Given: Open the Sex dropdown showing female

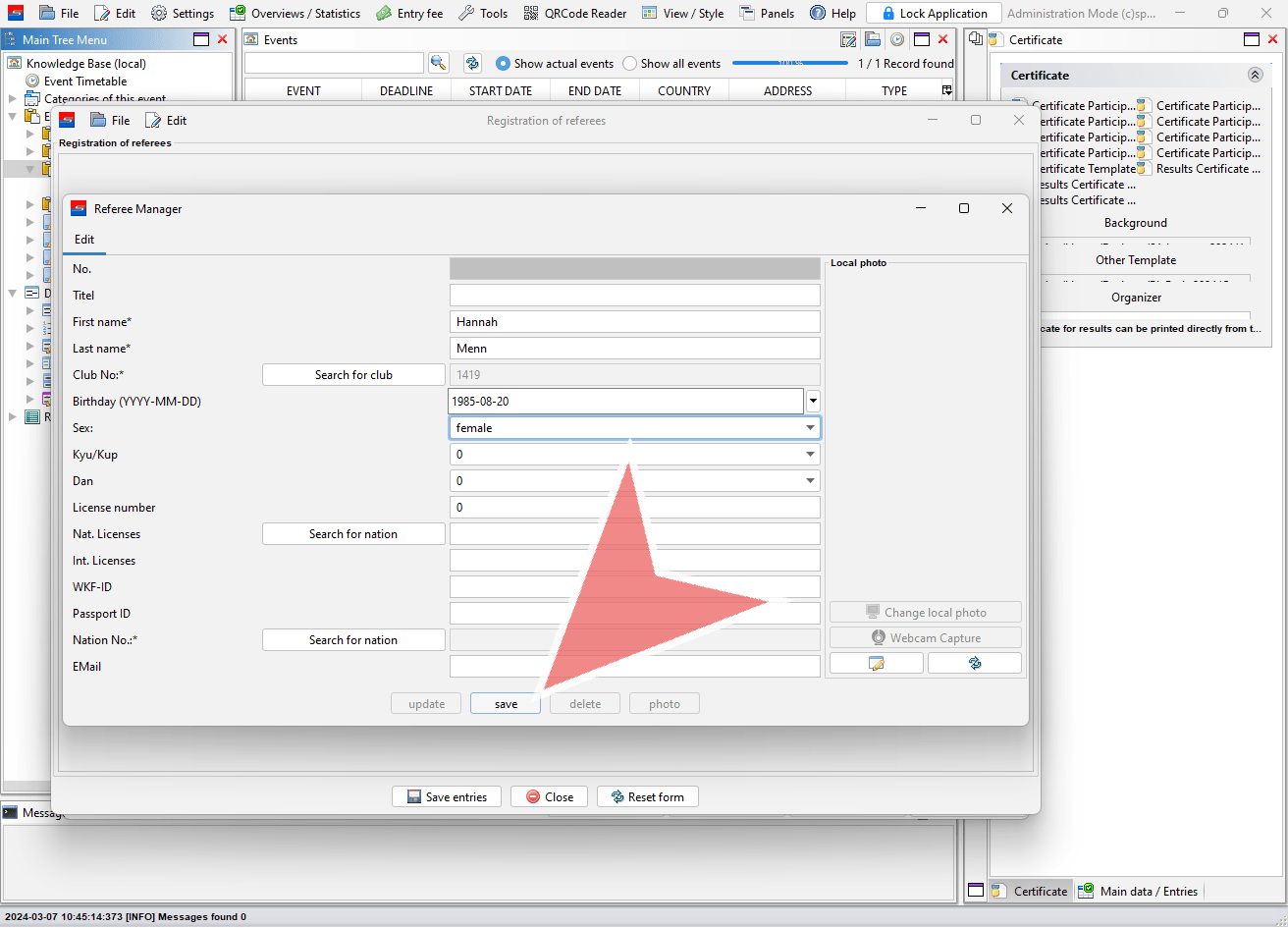Looking at the screenshot, I should (810, 428).
